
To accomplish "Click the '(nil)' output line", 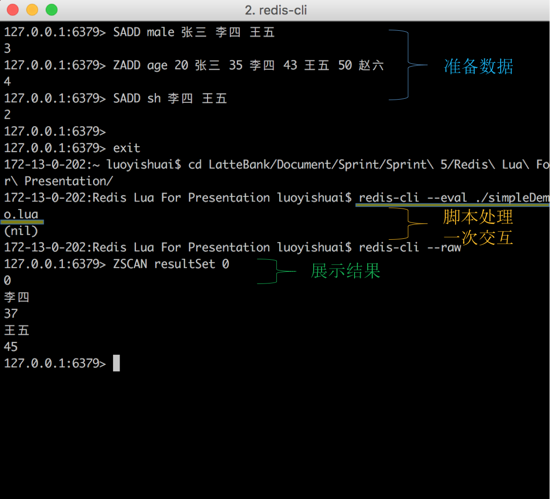I will (21, 231).
